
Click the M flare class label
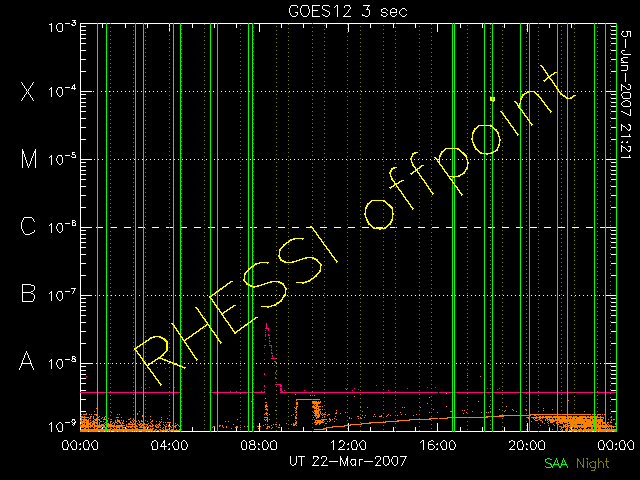coord(29,159)
